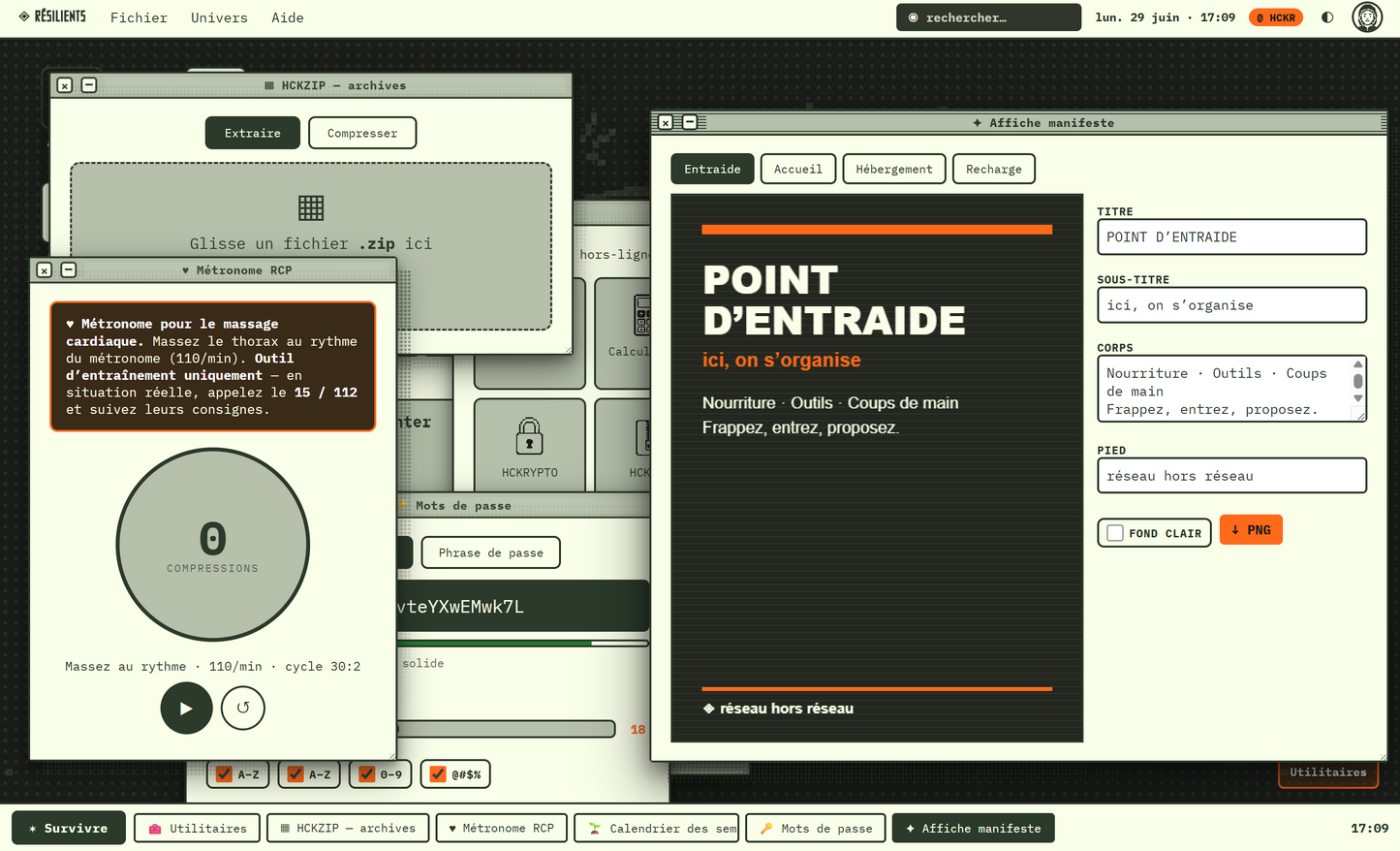Toggle the dark/light theme icon

pos(1327,17)
